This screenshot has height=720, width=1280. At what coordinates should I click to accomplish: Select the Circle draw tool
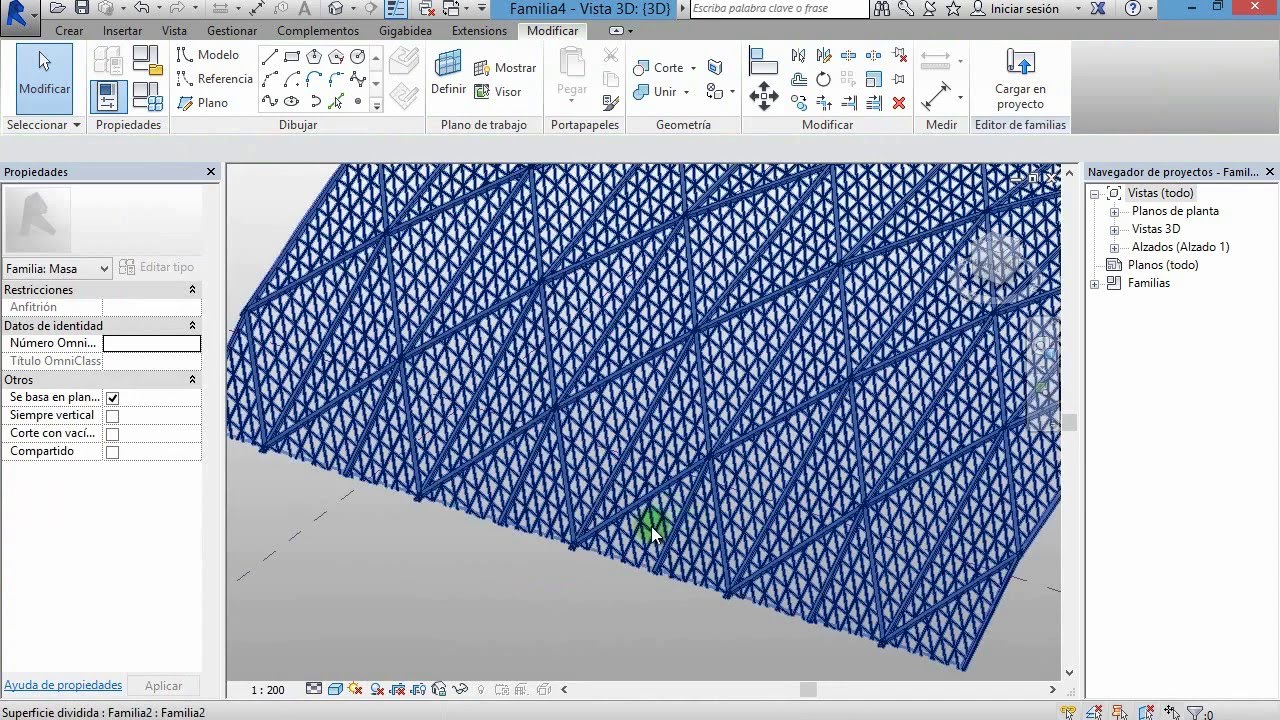tap(357, 57)
